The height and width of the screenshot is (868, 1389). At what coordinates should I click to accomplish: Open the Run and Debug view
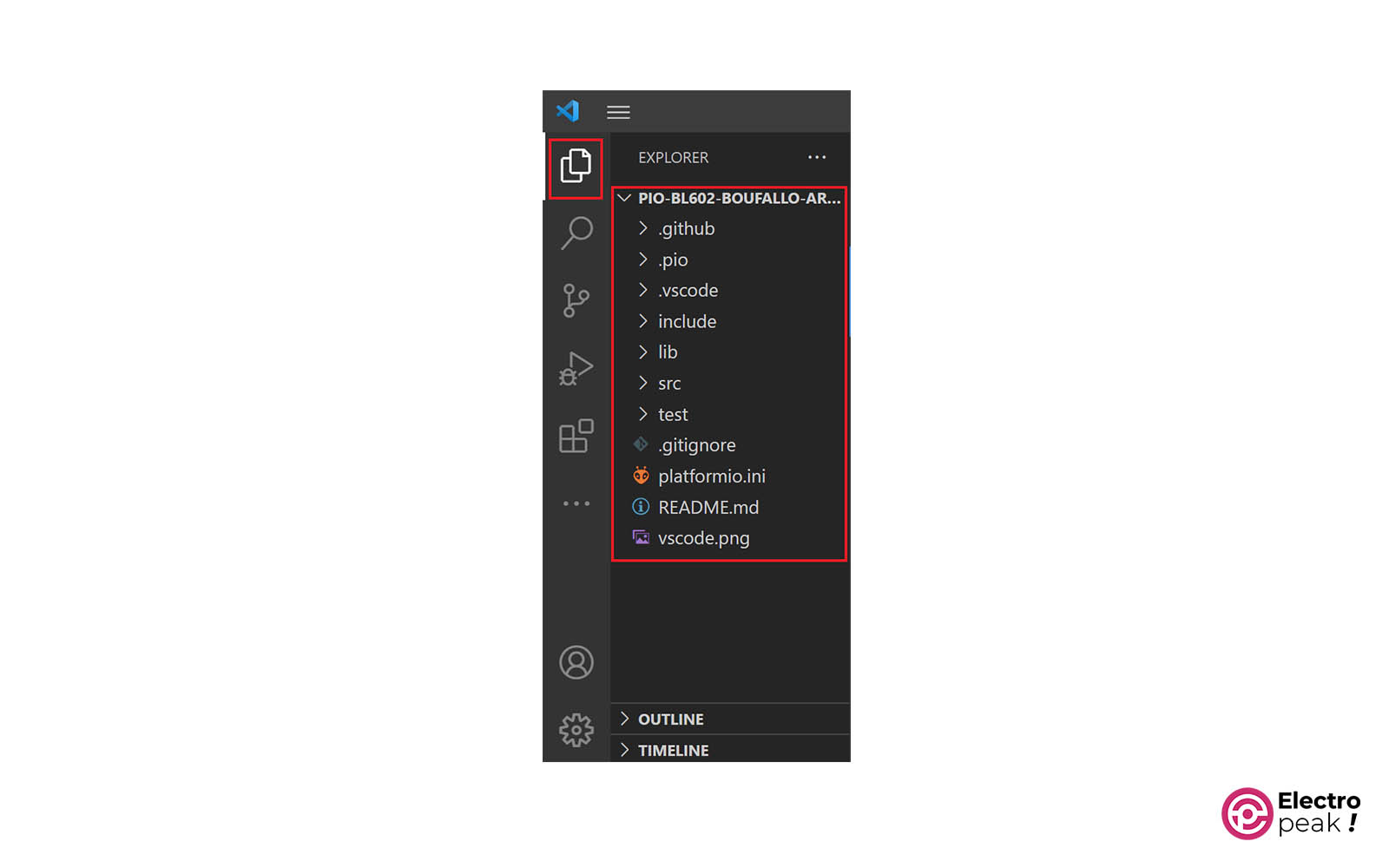(576, 368)
